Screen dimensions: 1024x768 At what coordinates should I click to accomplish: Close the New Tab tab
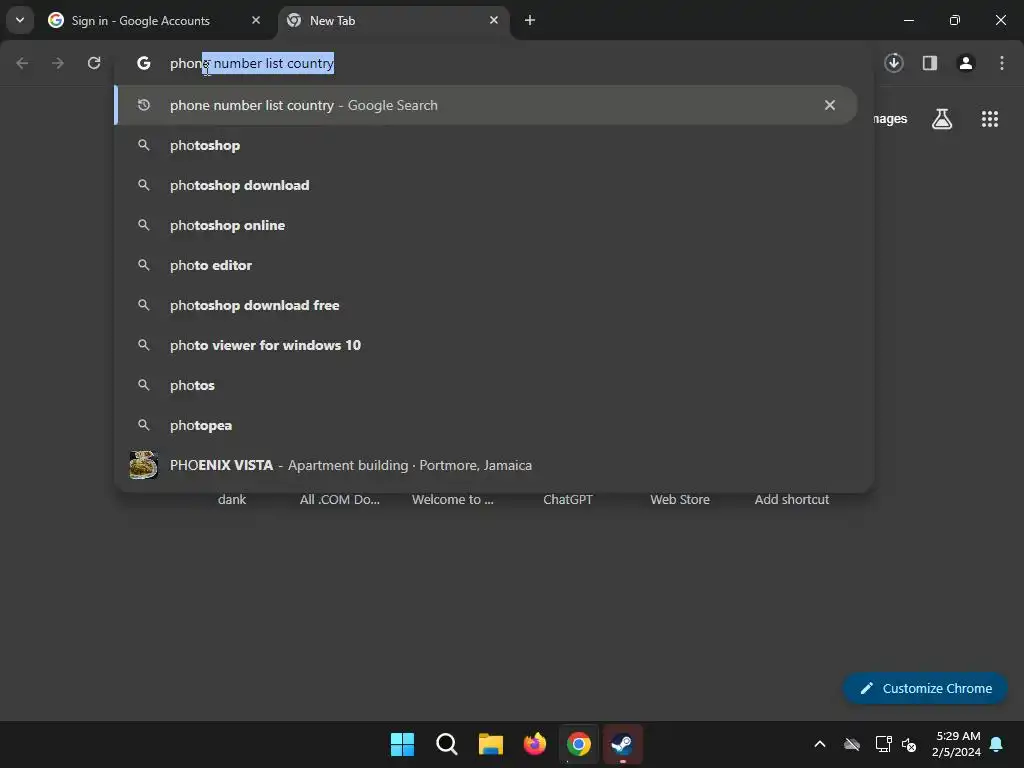pos(494,20)
